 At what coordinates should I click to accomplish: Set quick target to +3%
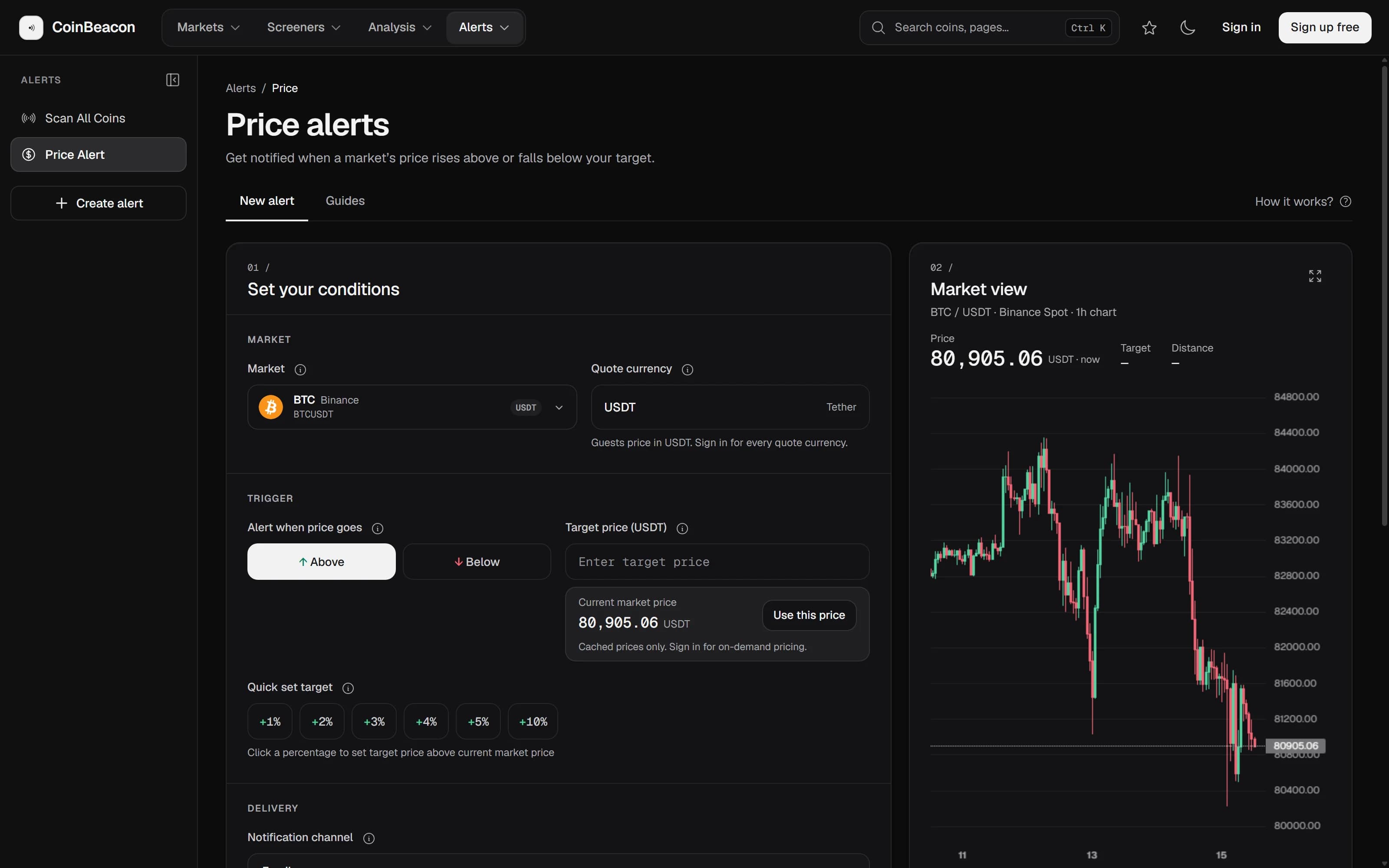374,722
